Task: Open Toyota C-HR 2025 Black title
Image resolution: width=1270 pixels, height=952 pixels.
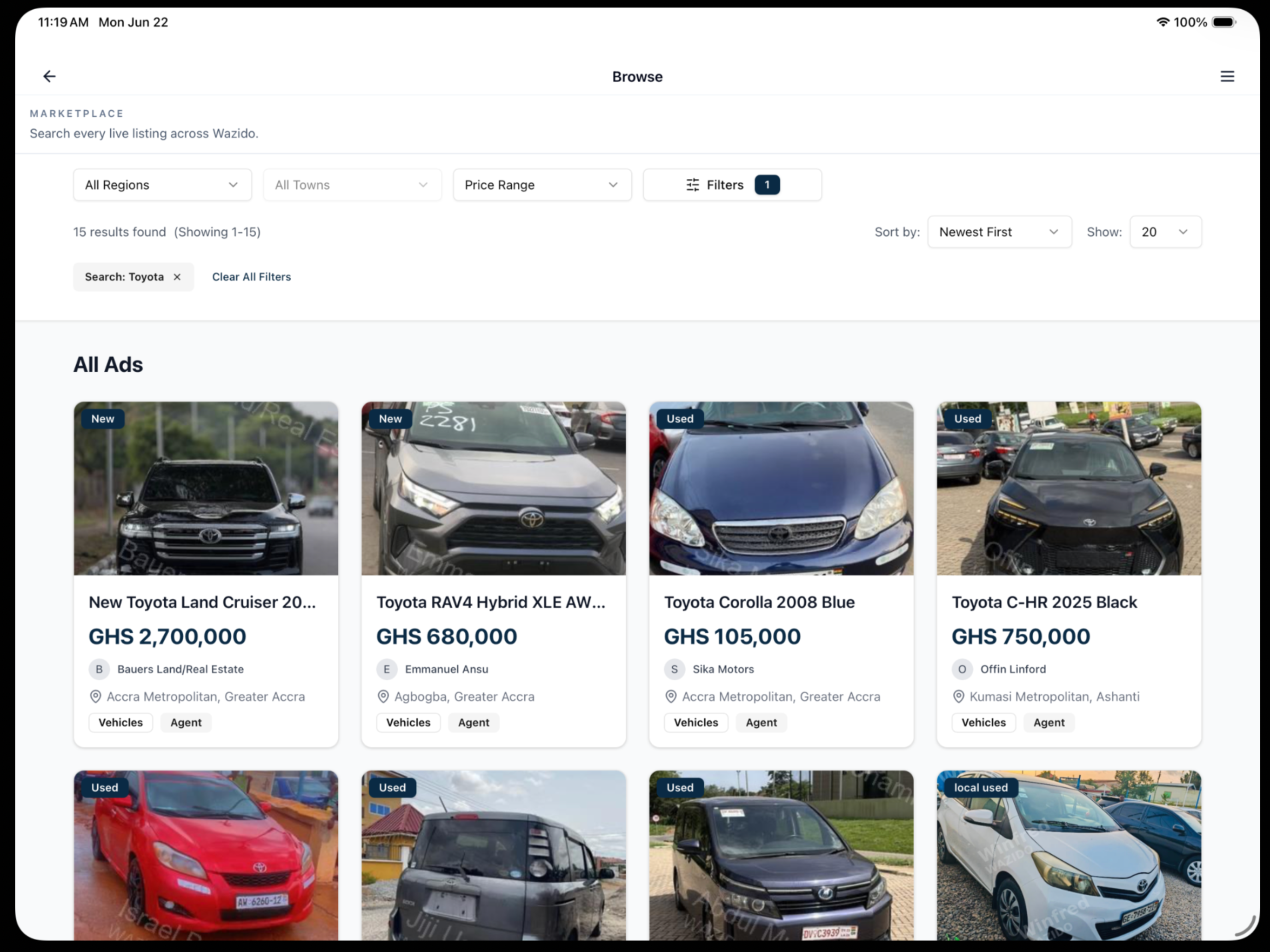Action: pyautogui.click(x=1044, y=602)
